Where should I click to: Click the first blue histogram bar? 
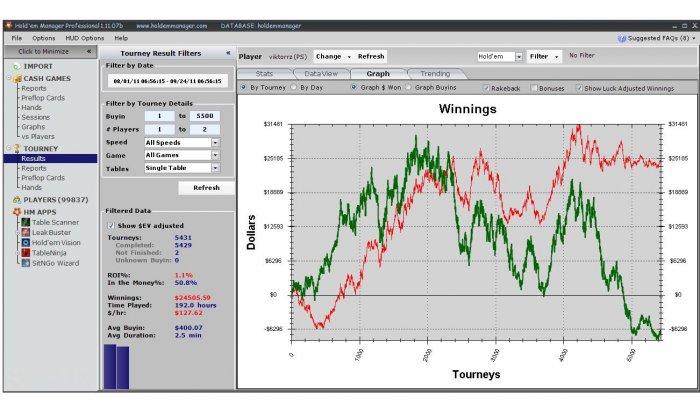[x=110, y=366]
